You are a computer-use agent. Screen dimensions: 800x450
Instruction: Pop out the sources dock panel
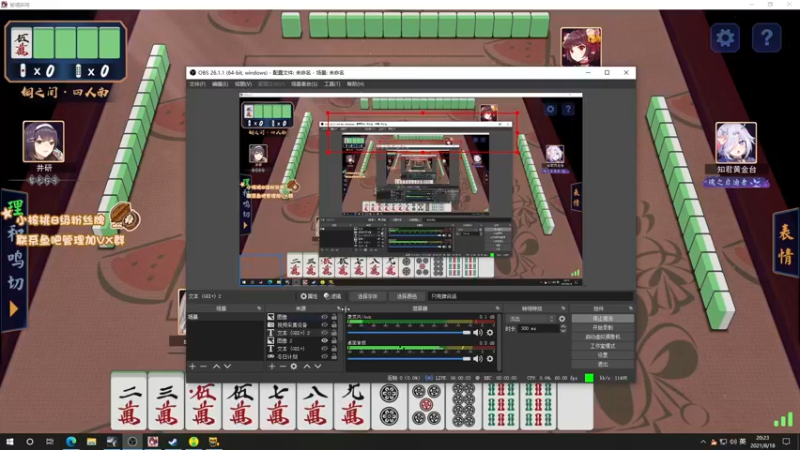[338, 309]
